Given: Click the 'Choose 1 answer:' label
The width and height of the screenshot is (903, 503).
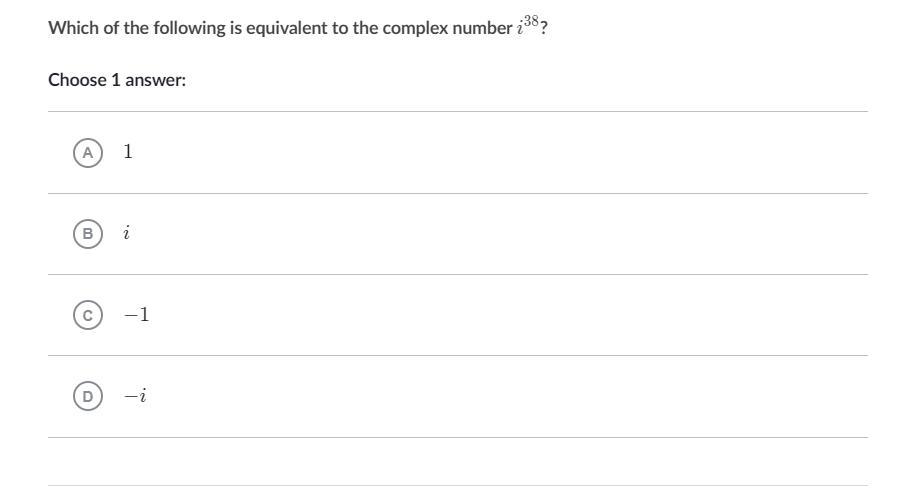Looking at the screenshot, I should [x=117, y=80].
